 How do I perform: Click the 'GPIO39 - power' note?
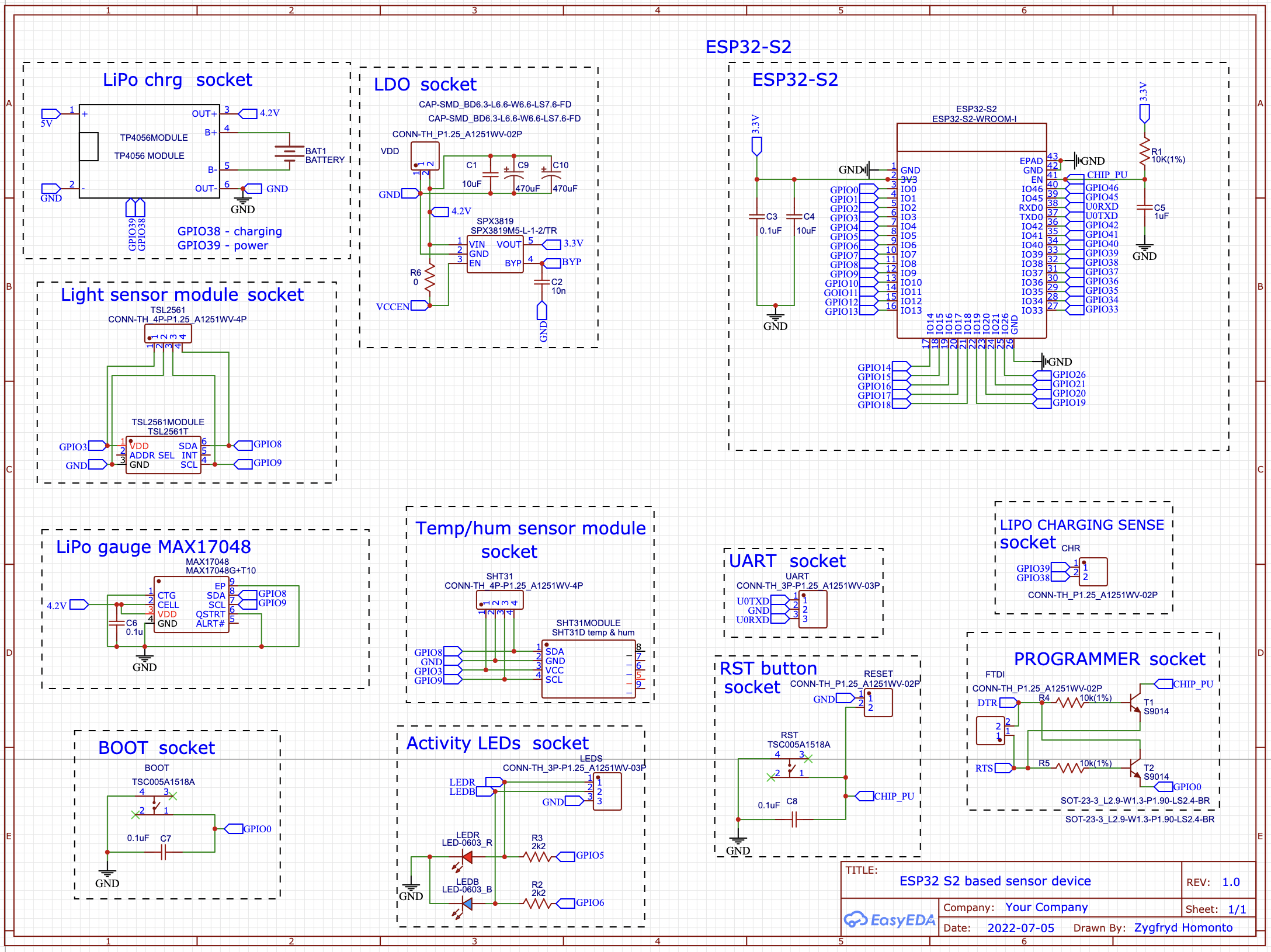coord(223,245)
